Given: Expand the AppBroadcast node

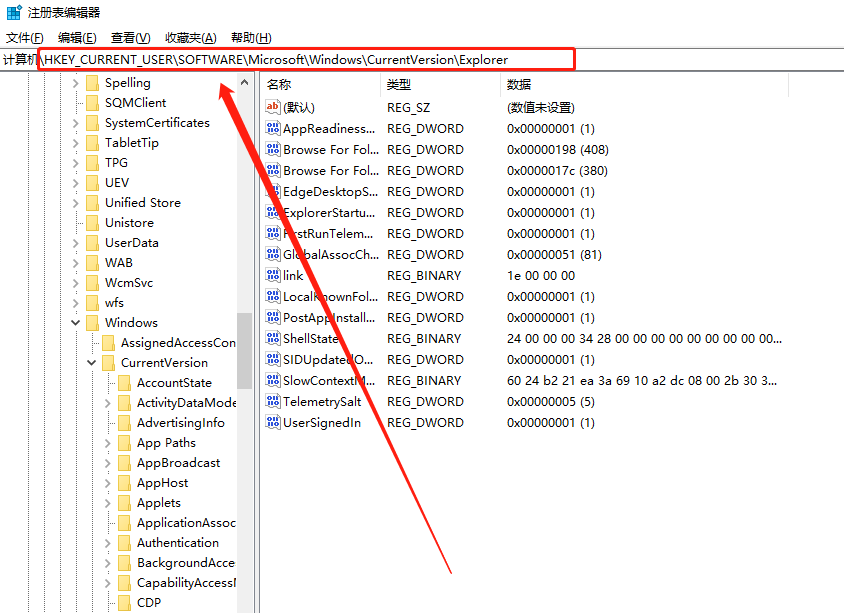Looking at the screenshot, I should [106, 462].
